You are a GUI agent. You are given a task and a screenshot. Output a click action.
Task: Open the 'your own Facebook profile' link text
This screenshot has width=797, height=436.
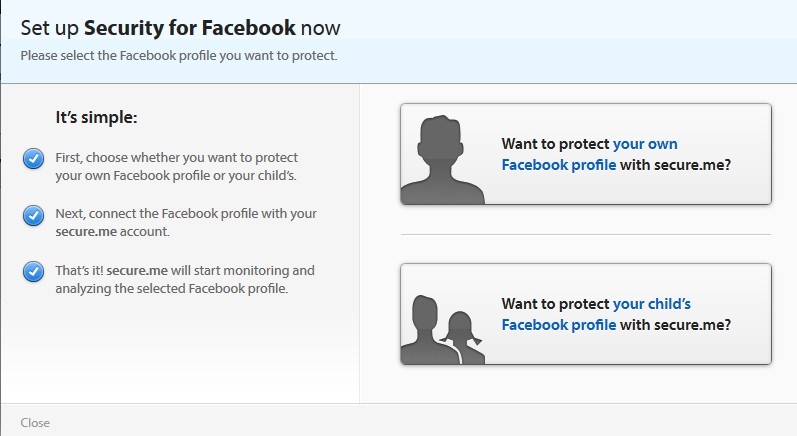pos(590,154)
